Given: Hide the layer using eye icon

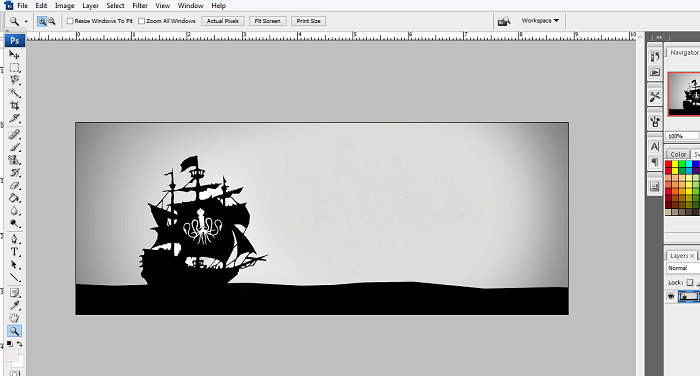Looking at the screenshot, I should [x=671, y=296].
